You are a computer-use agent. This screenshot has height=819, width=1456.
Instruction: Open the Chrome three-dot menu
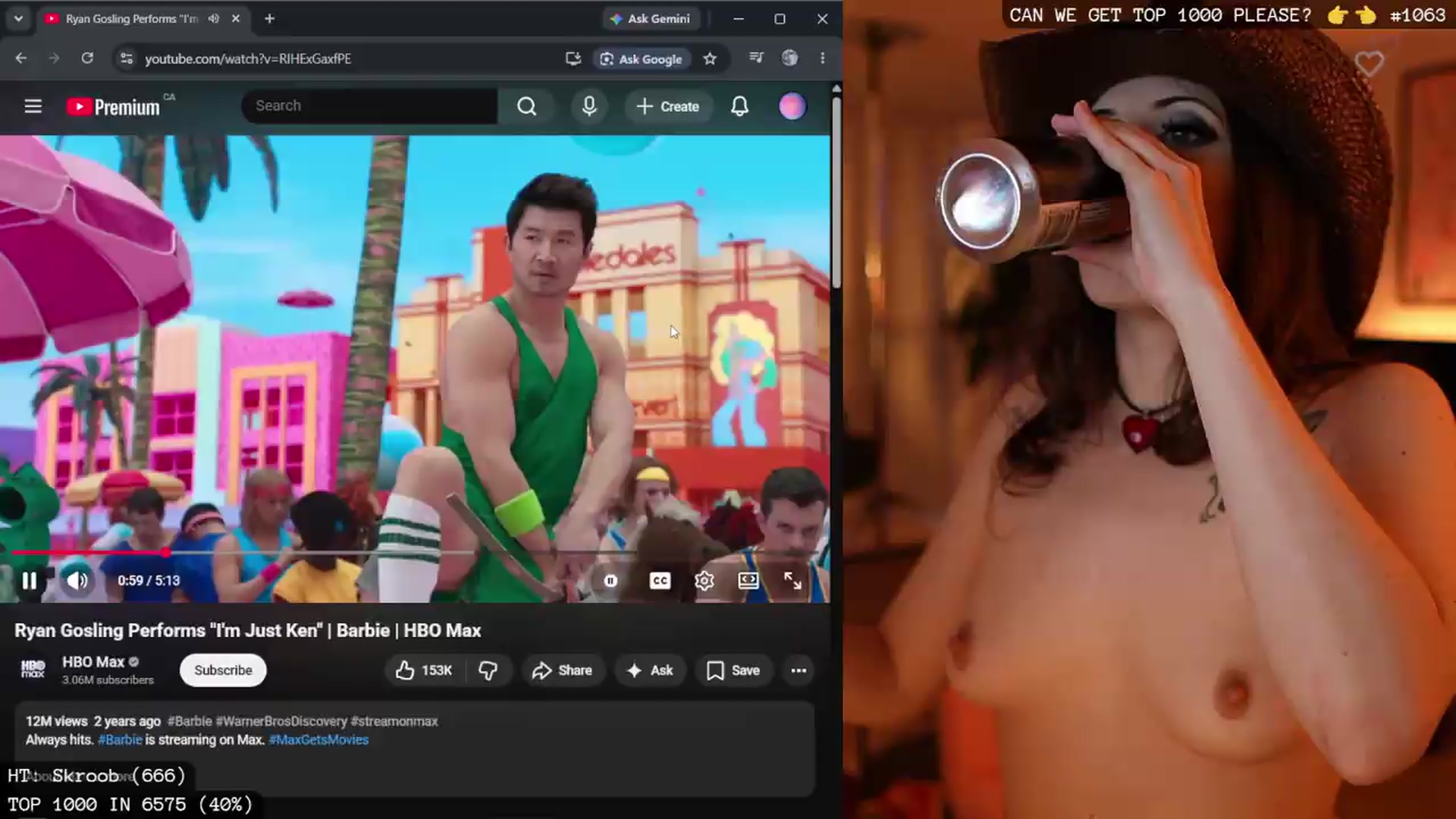click(x=823, y=58)
